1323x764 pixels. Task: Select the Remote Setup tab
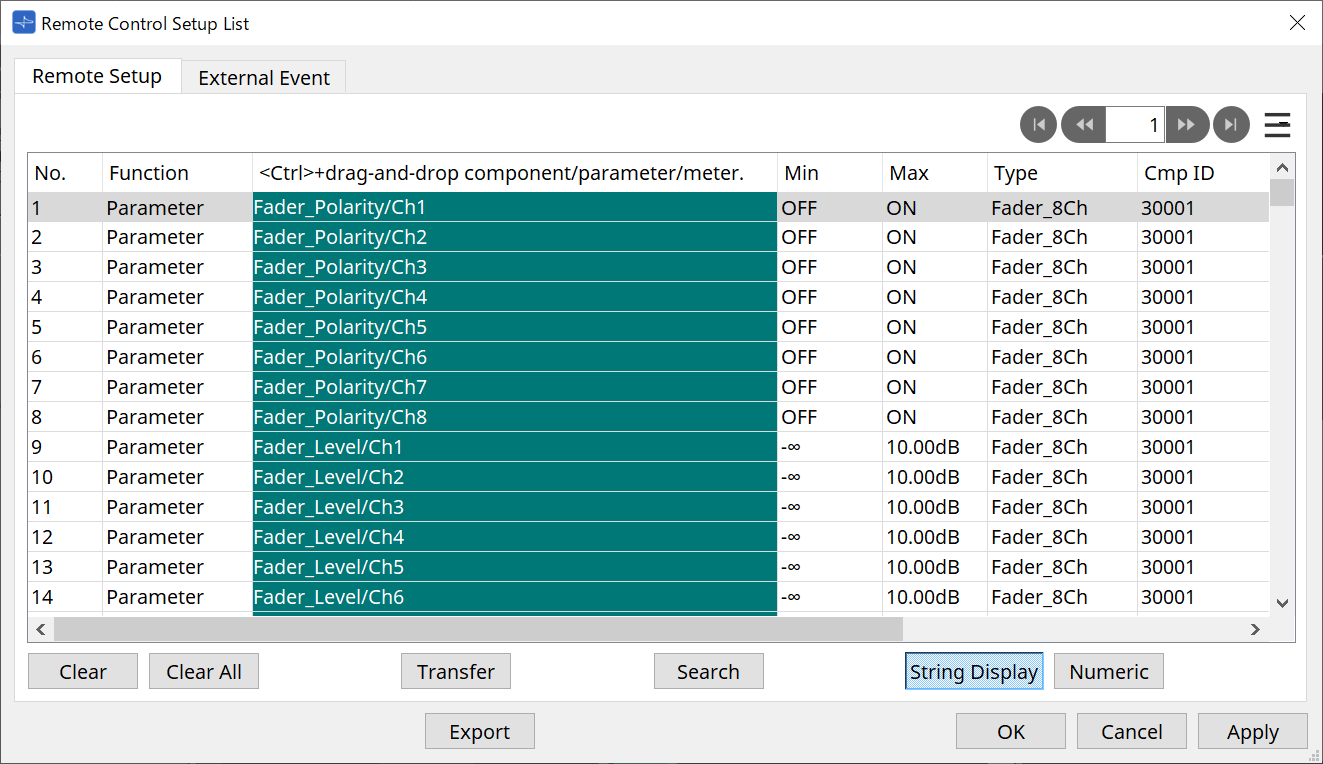coord(97,77)
